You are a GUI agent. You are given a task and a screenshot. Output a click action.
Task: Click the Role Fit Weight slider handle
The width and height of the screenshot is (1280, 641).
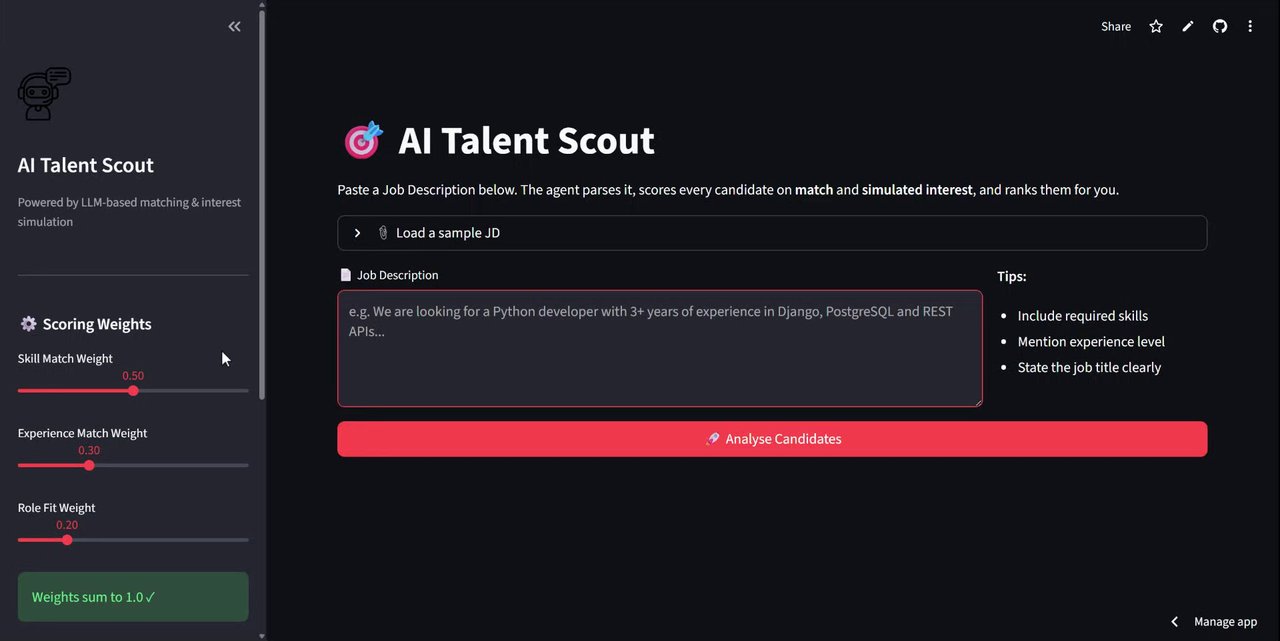[67, 540]
